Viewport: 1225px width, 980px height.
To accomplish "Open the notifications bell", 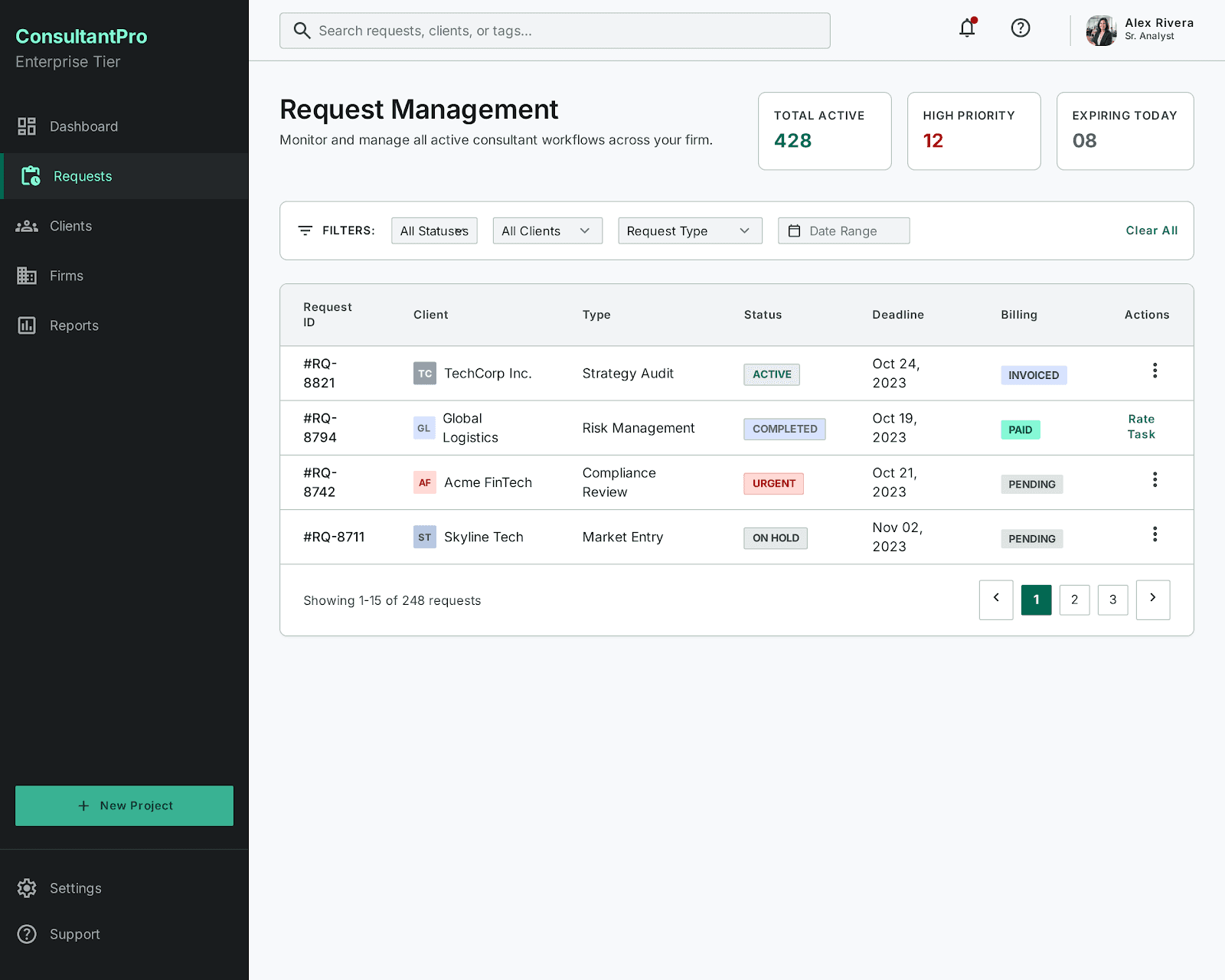I will pyautogui.click(x=967, y=28).
